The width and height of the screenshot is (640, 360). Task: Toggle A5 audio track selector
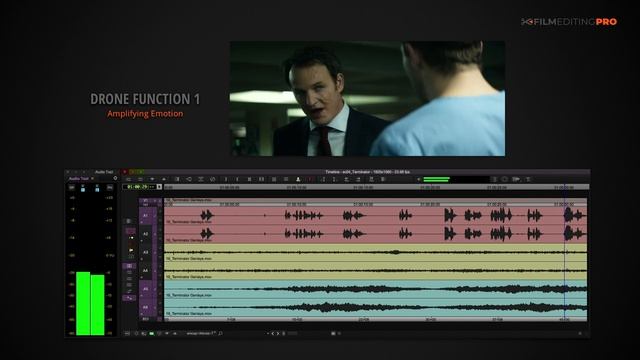pos(145,289)
